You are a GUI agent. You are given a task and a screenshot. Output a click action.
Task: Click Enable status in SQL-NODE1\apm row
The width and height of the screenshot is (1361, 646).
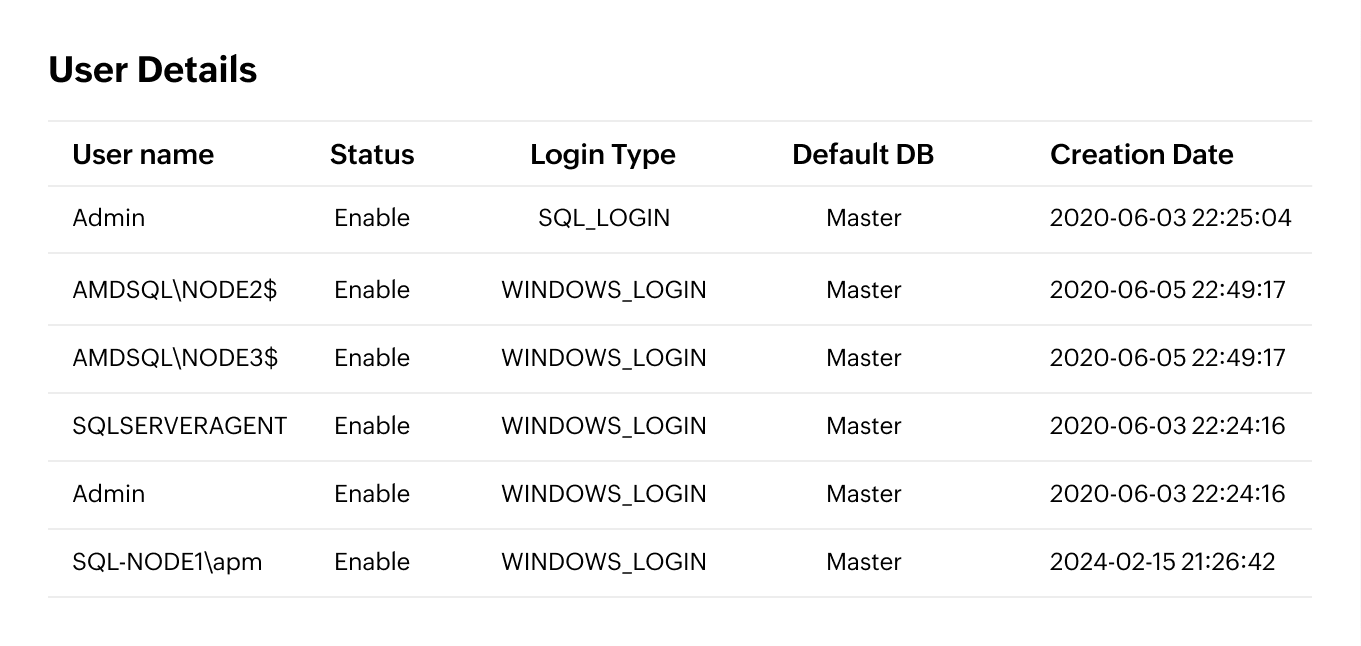pos(372,562)
